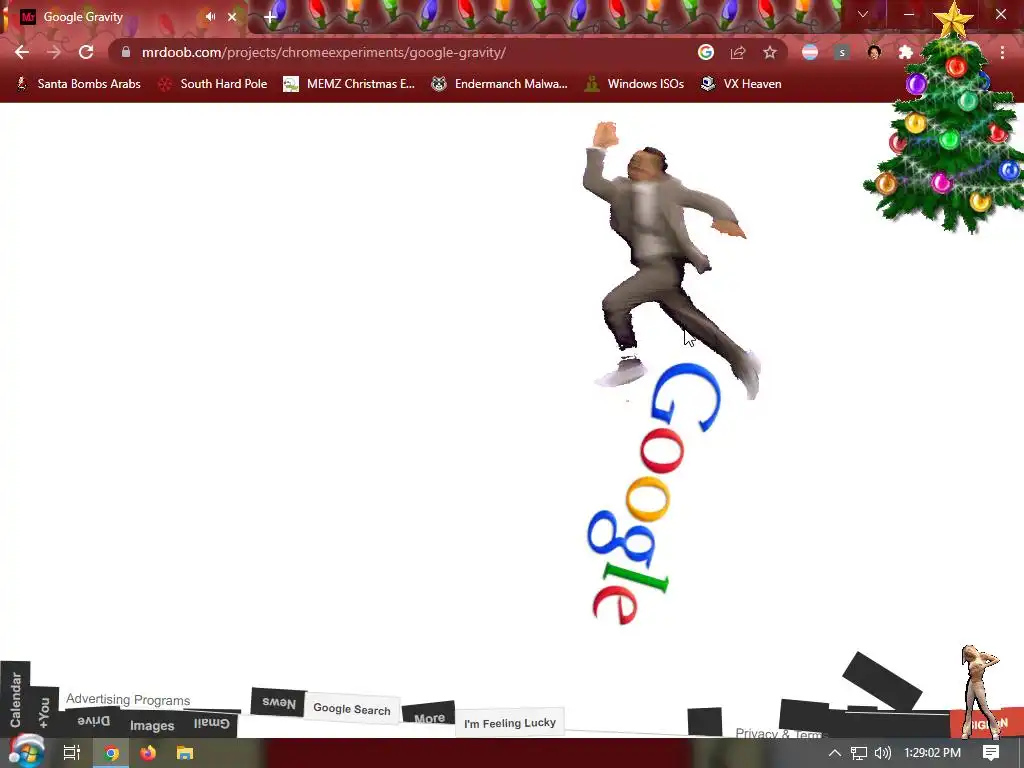The image size is (1024, 768).
Task: Show hidden tray icons chevron
Action: click(x=835, y=753)
